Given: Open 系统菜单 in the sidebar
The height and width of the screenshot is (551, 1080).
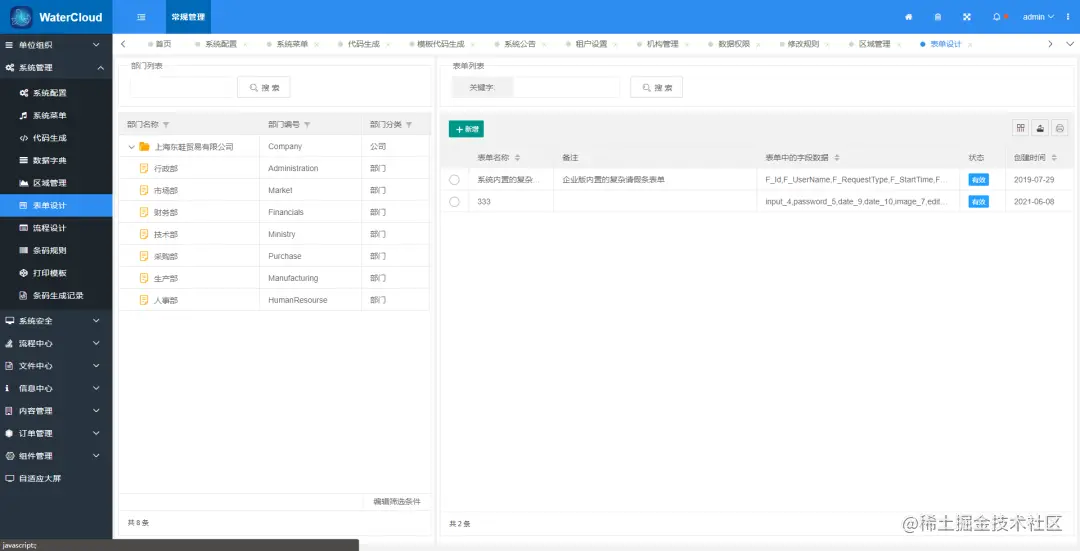Looking at the screenshot, I should coord(56,116).
